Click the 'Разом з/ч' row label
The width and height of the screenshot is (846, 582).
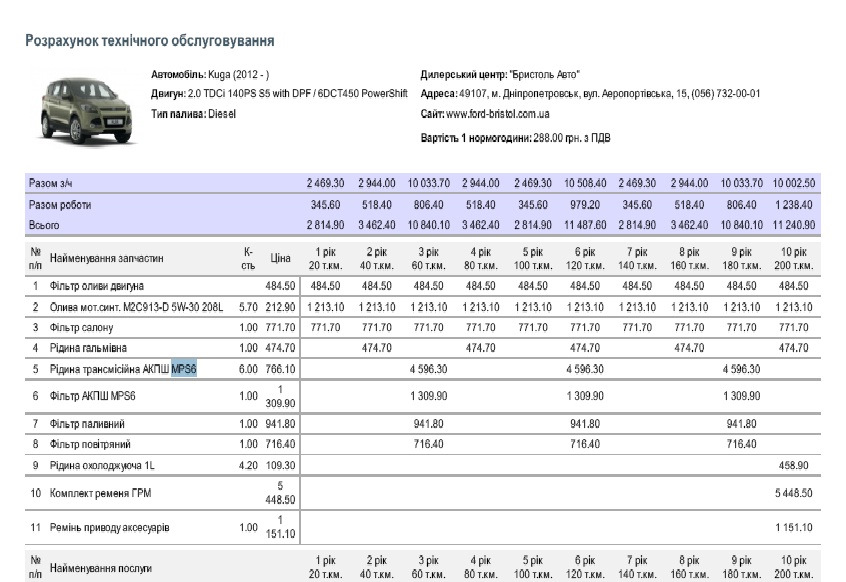click(50, 183)
